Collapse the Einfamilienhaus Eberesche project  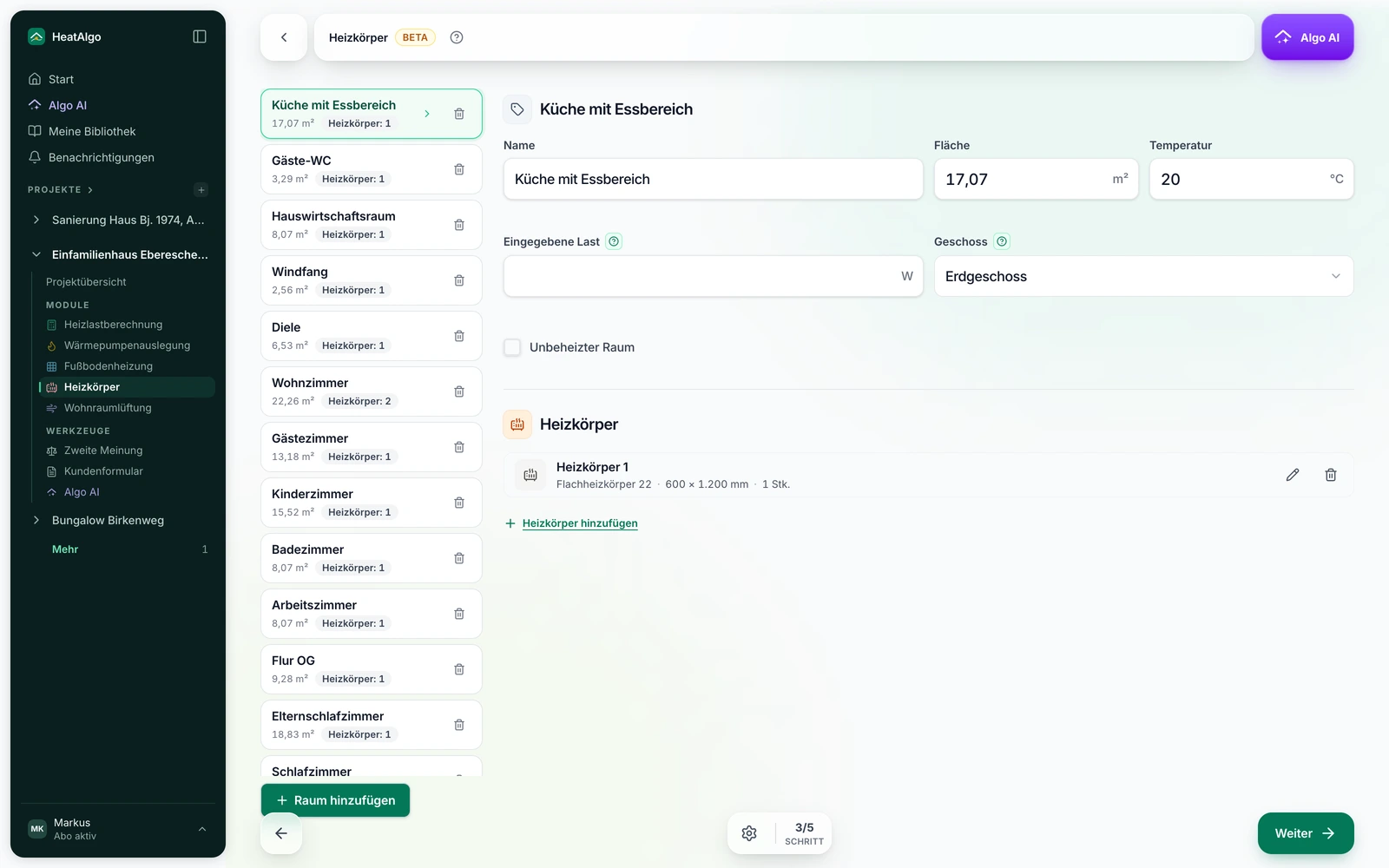pyautogui.click(x=36, y=254)
